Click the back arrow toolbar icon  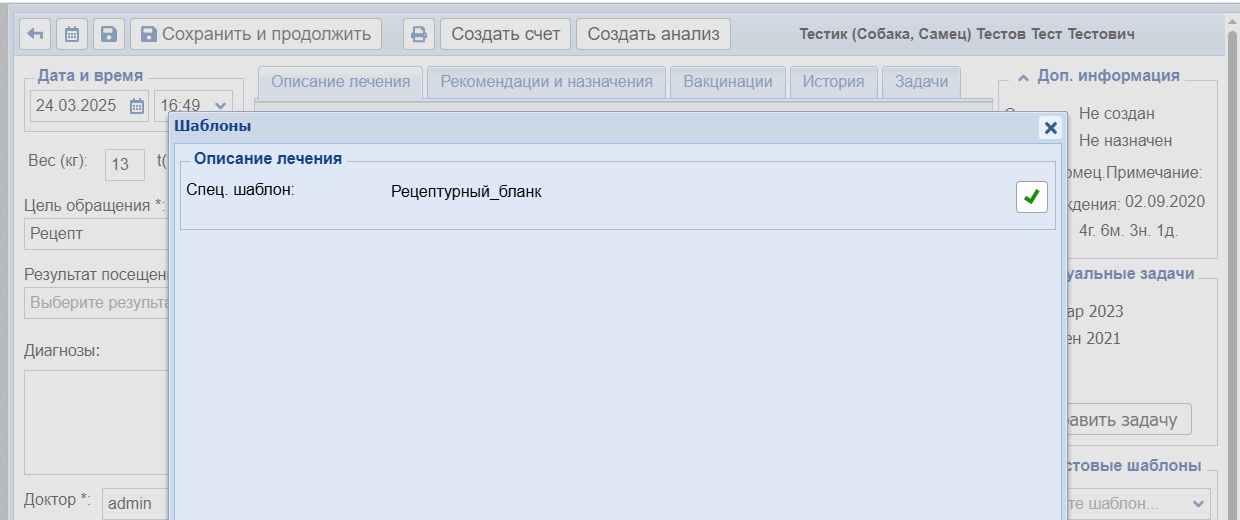(35, 34)
